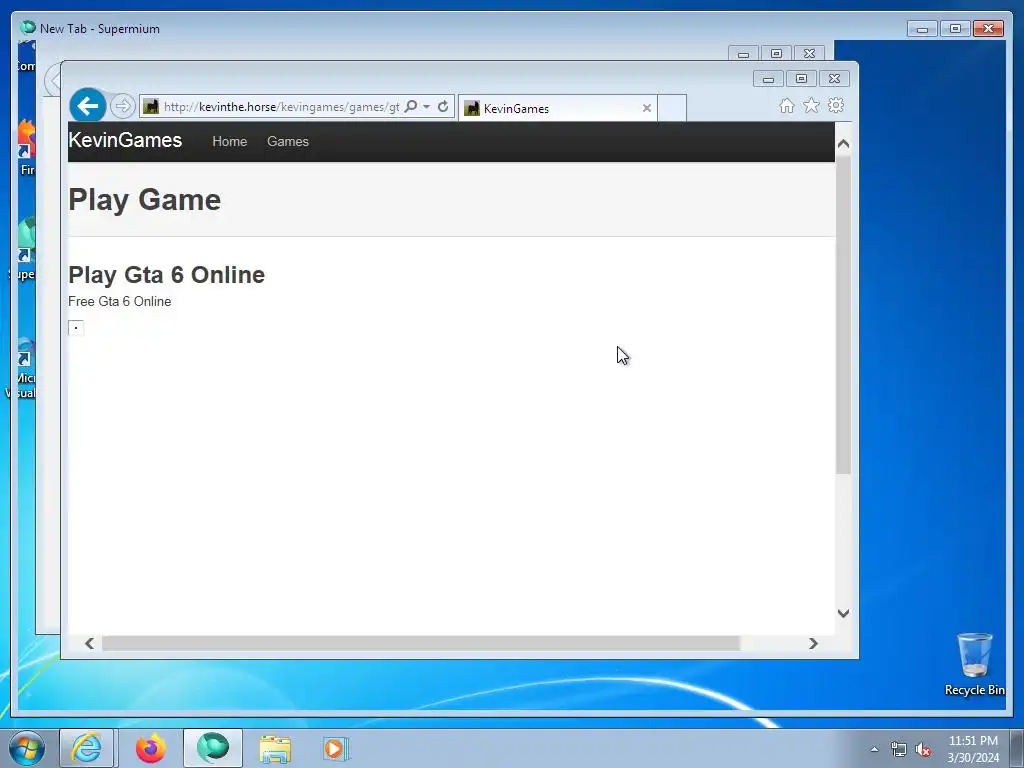Screen dimensions: 1024x768
Task: Open the Home page icon in Internet Explorer
Action: (x=787, y=106)
